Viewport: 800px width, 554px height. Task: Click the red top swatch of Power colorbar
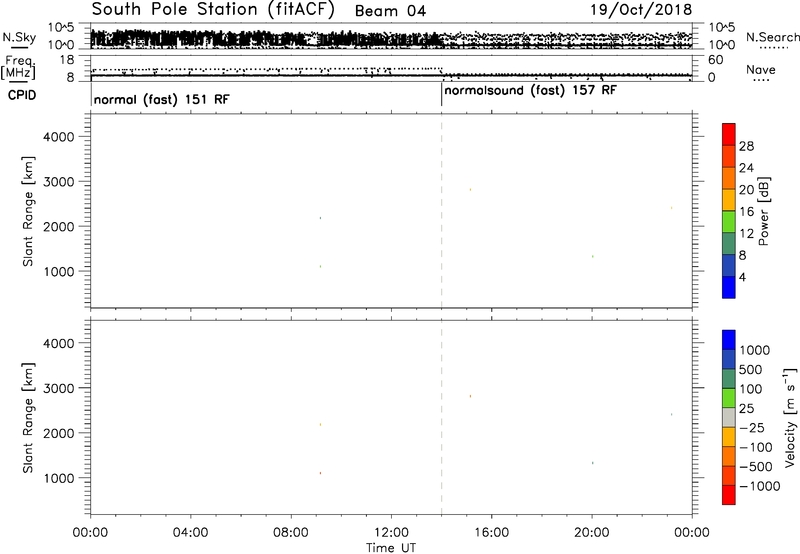(729, 134)
